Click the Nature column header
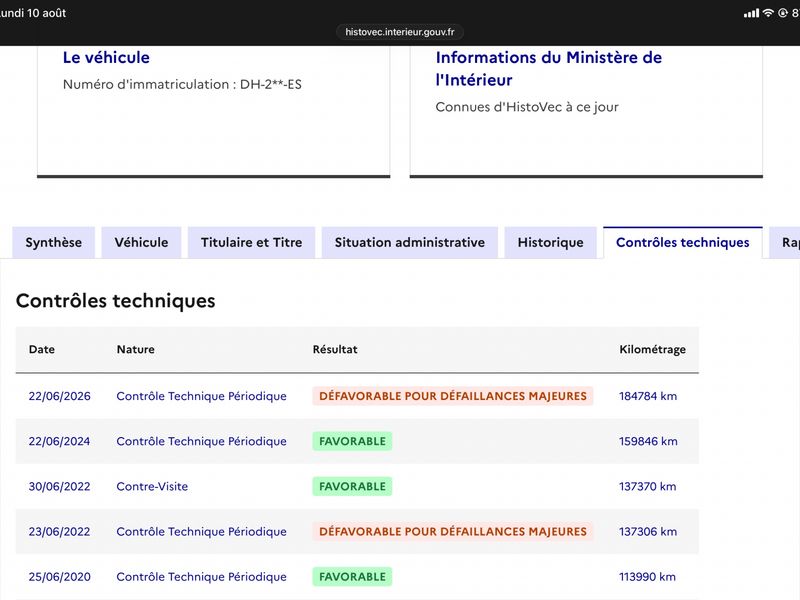The width and height of the screenshot is (800, 600). point(136,349)
